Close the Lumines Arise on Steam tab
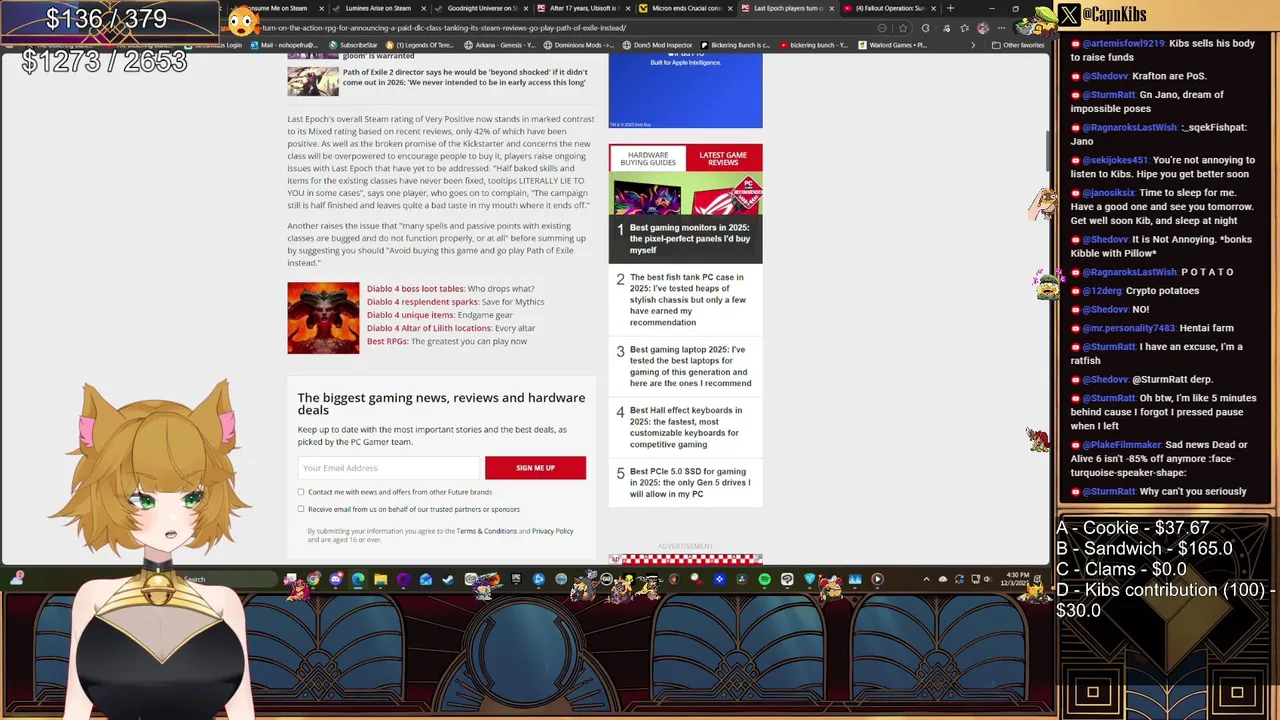The height and width of the screenshot is (720, 1280). click(x=423, y=8)
